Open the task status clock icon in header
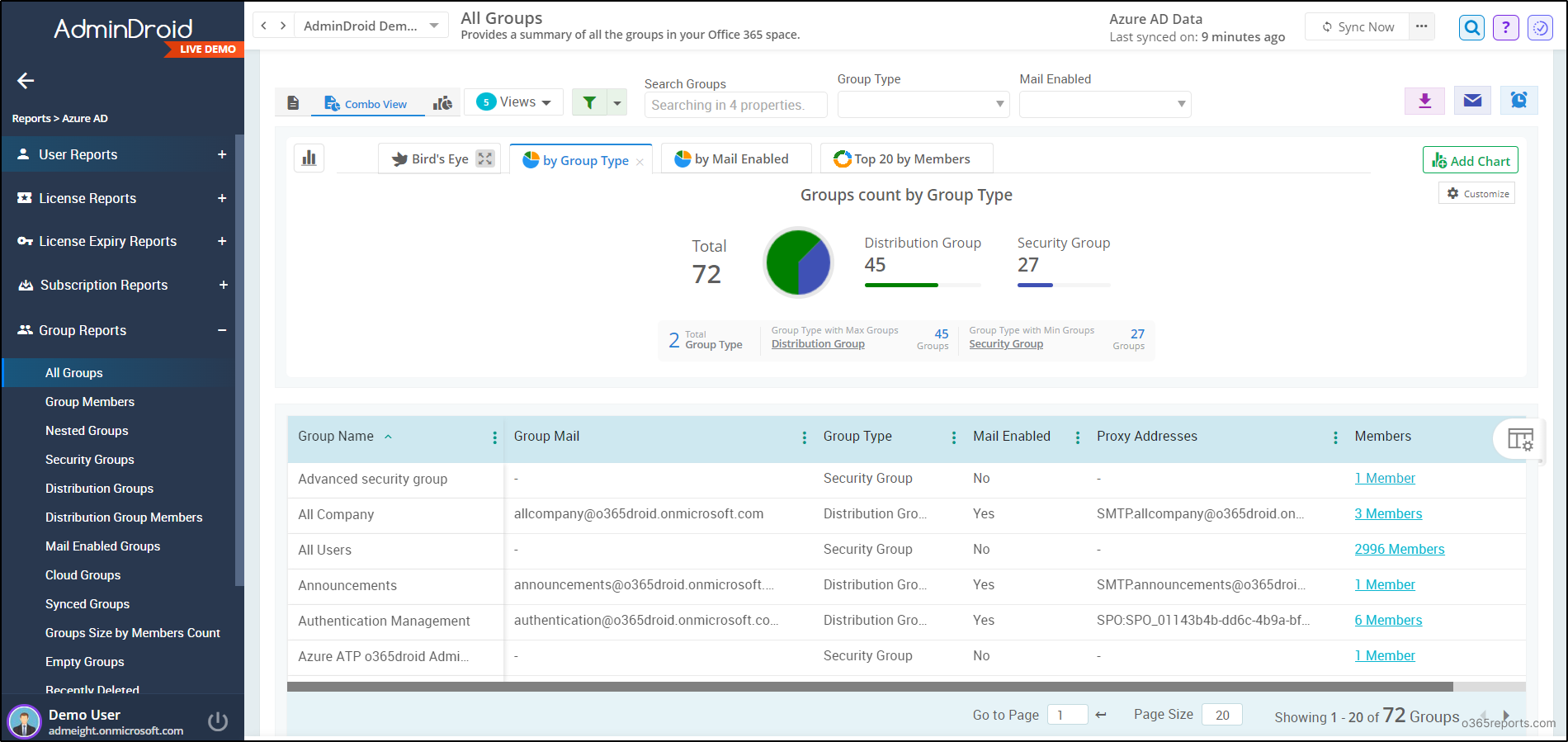 1541,28
